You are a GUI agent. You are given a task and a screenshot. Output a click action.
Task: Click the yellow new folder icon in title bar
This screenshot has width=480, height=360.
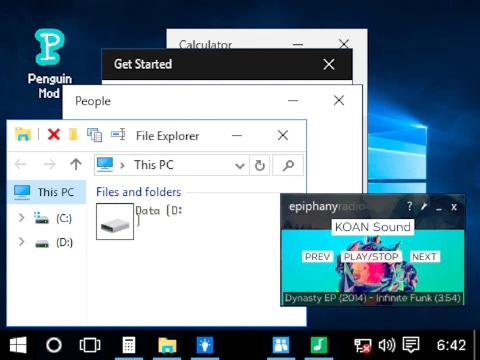73,135
